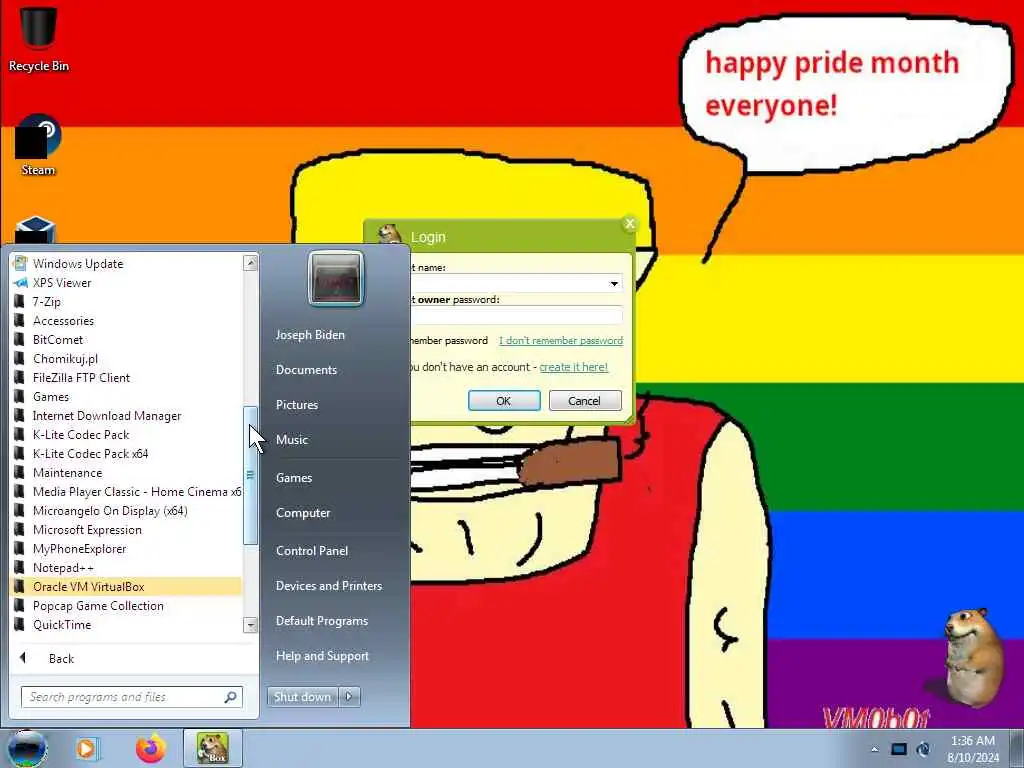Expand the Popcap Game Collection folder
1024x768 pixels.
127,605
